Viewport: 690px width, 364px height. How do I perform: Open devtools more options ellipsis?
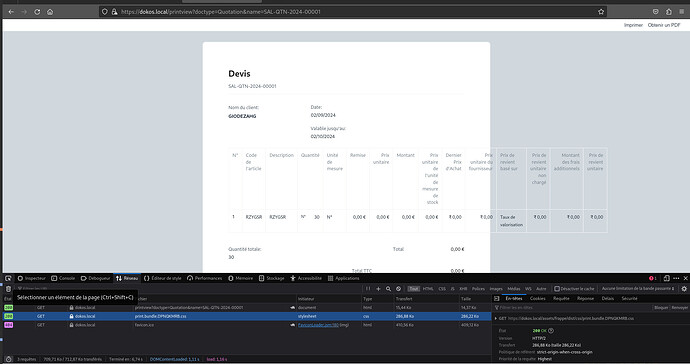pyautogui.click(x=676, y=278)
